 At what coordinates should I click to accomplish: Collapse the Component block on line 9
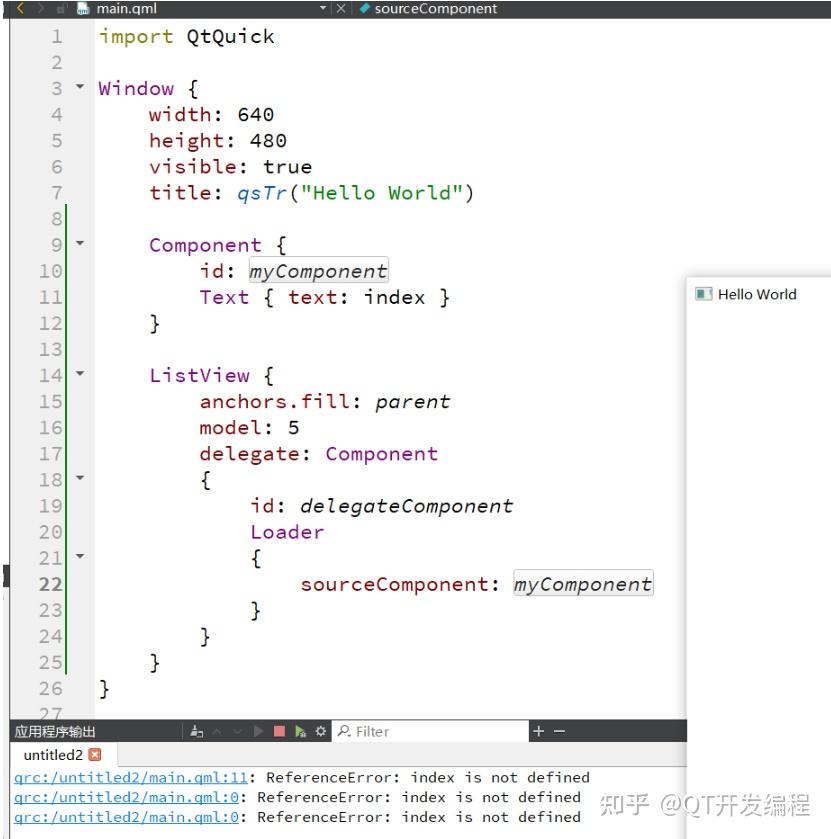pos(80,245)
